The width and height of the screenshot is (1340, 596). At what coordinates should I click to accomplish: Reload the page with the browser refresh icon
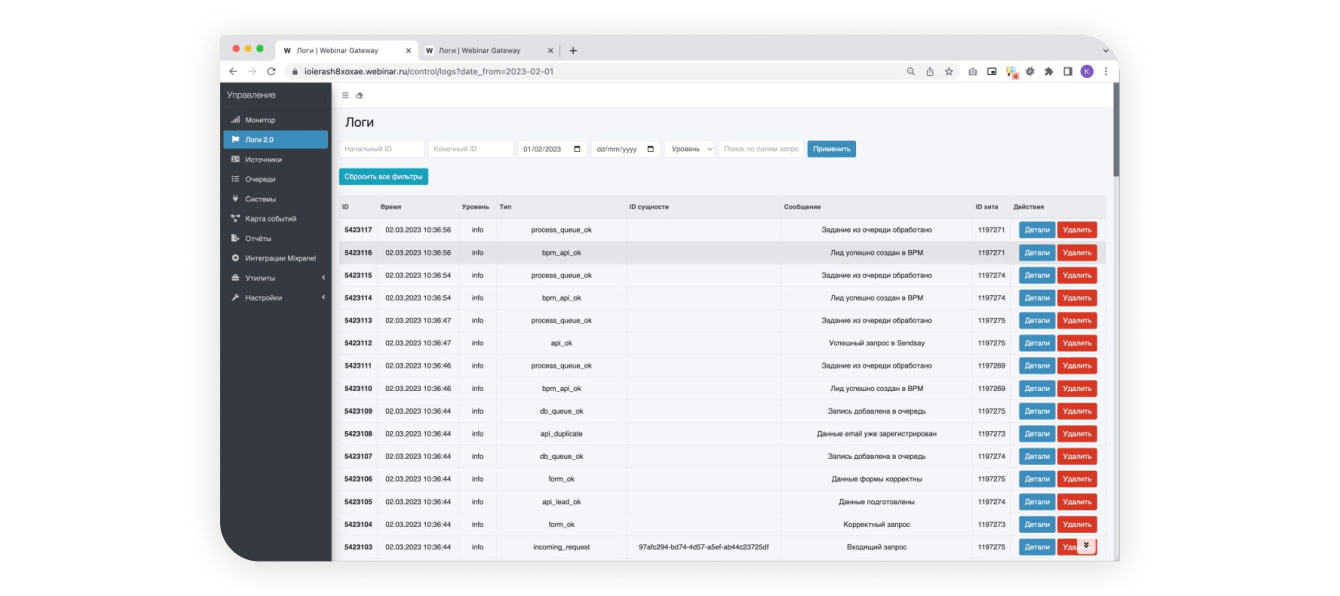(271, 71)
